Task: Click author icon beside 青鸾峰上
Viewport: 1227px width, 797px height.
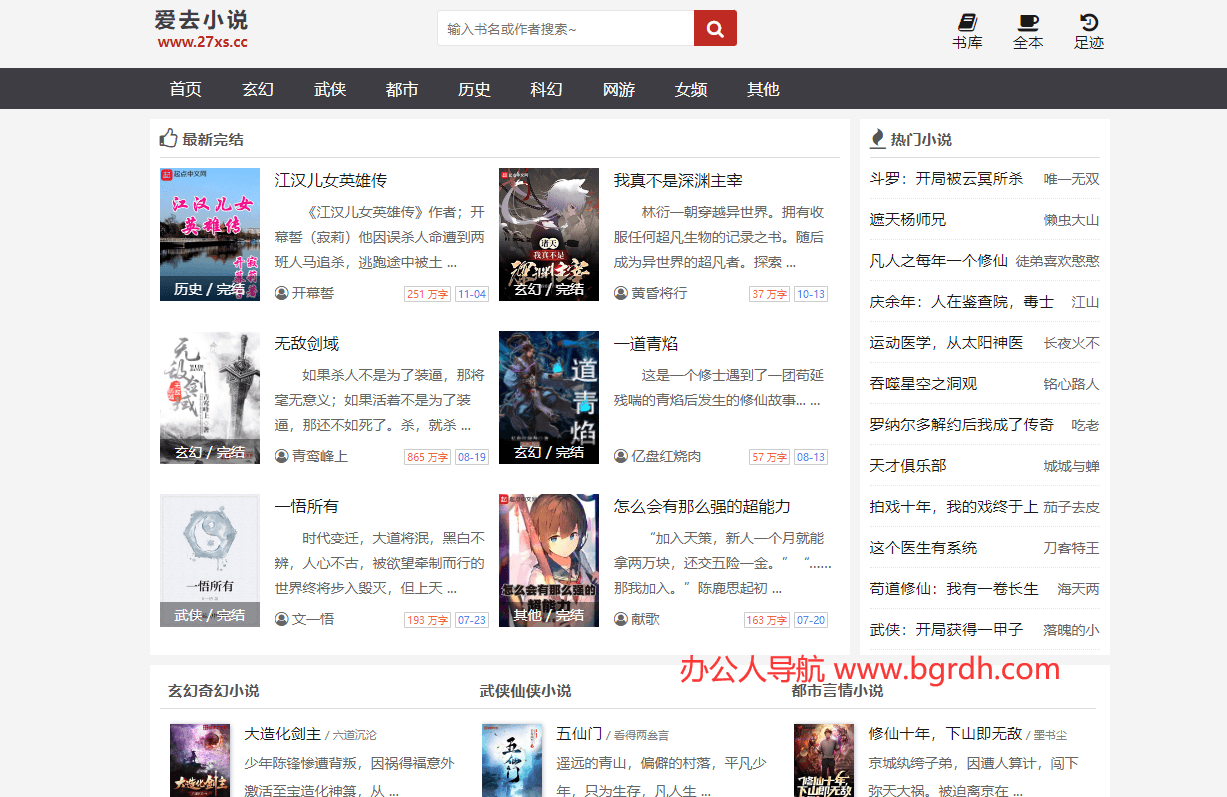Action: [x=282, y=456]
